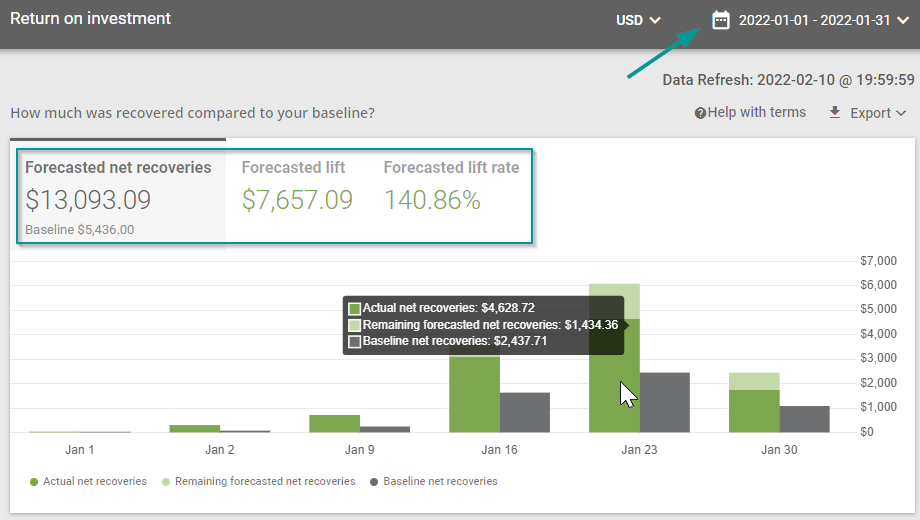Expand the Export menu chevron

click(901, 114)
